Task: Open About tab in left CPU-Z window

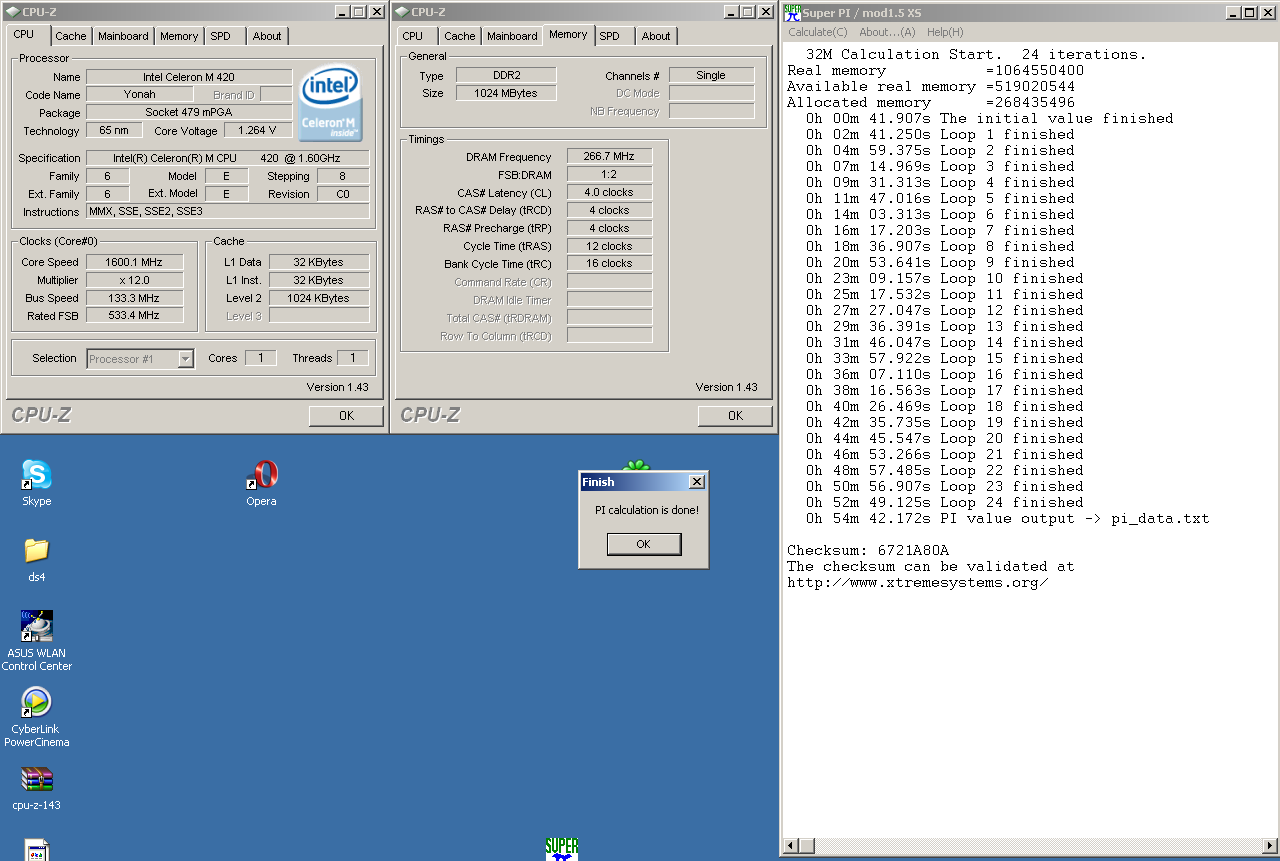Action: click(x=267, y=36)
